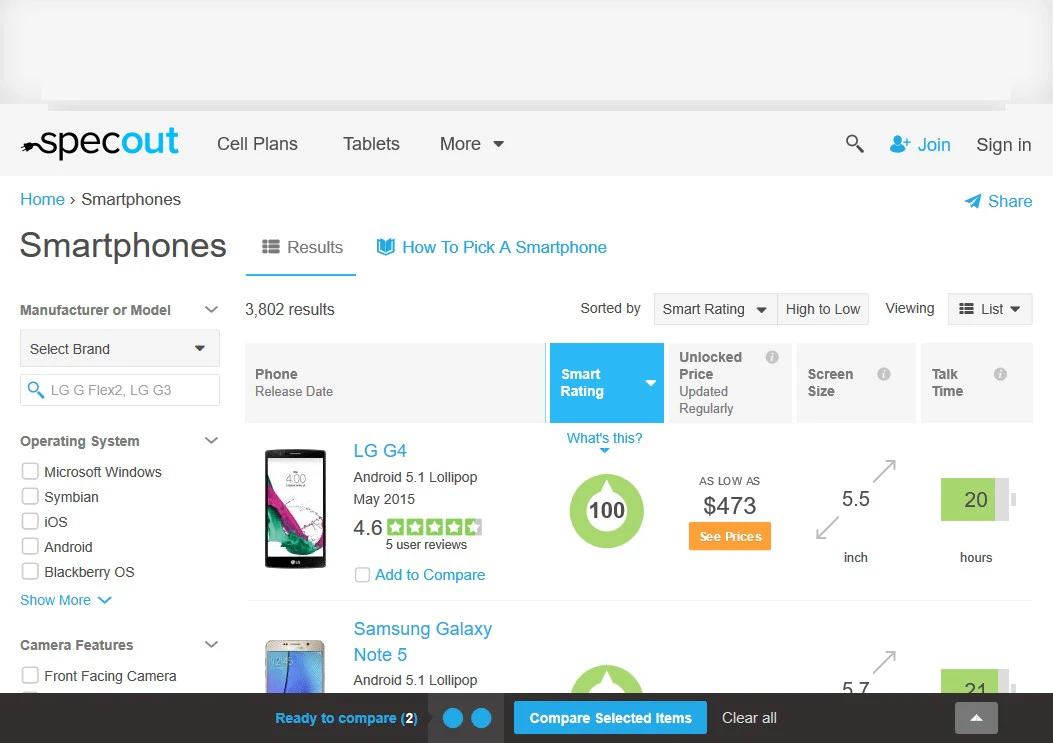Open Cell Plans in navigation
This screenshot has height=743, width=1053.
[257, 144]
